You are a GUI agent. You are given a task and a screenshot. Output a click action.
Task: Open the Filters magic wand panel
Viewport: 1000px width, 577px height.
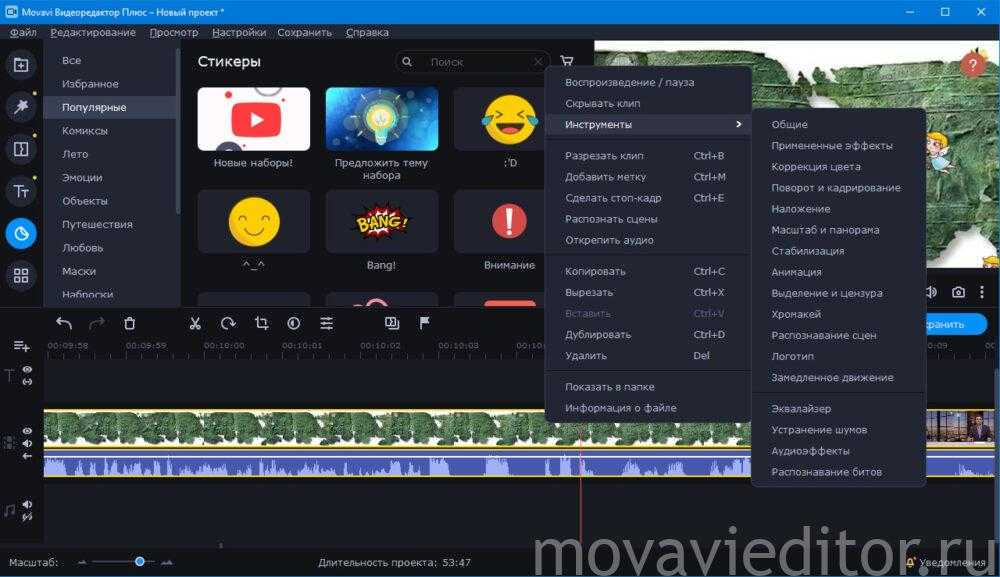pos(20,108)
